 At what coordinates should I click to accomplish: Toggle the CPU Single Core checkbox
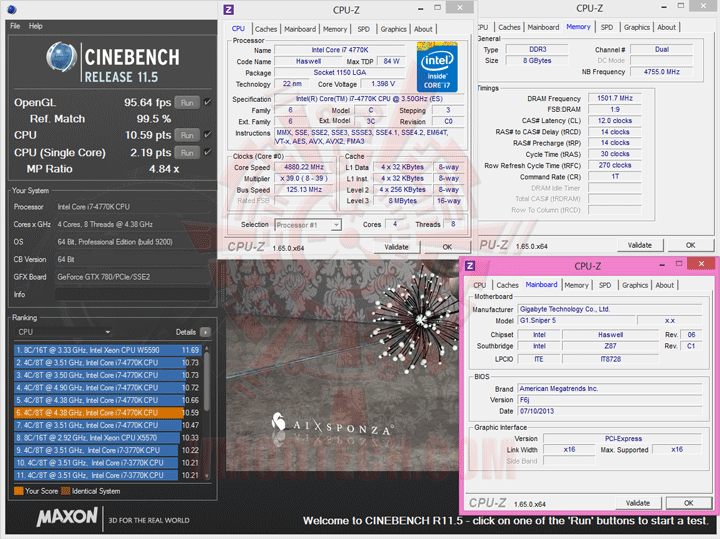pos(208,152)
